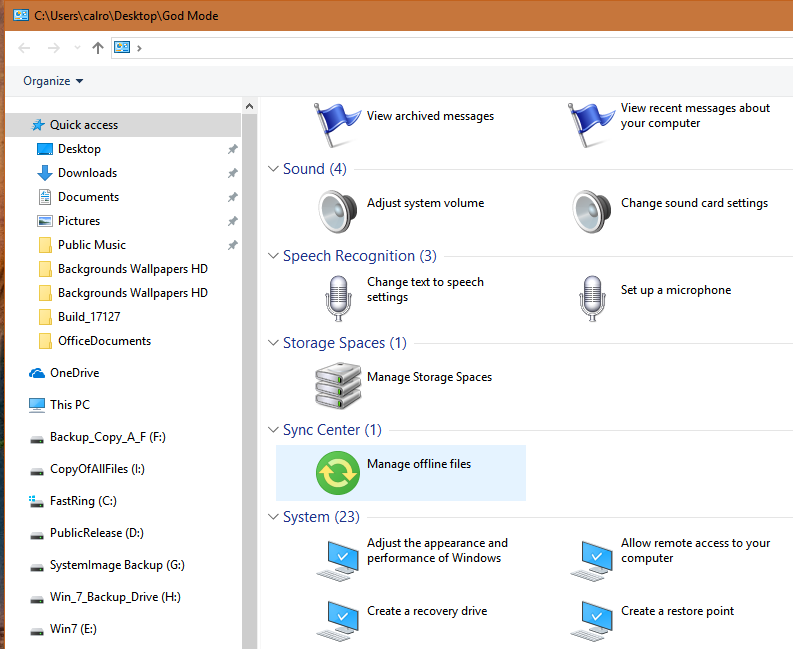This screenshot has width=793, height=649.
Task: Open the Organize dropdown menu
Action: coord(53,81)
